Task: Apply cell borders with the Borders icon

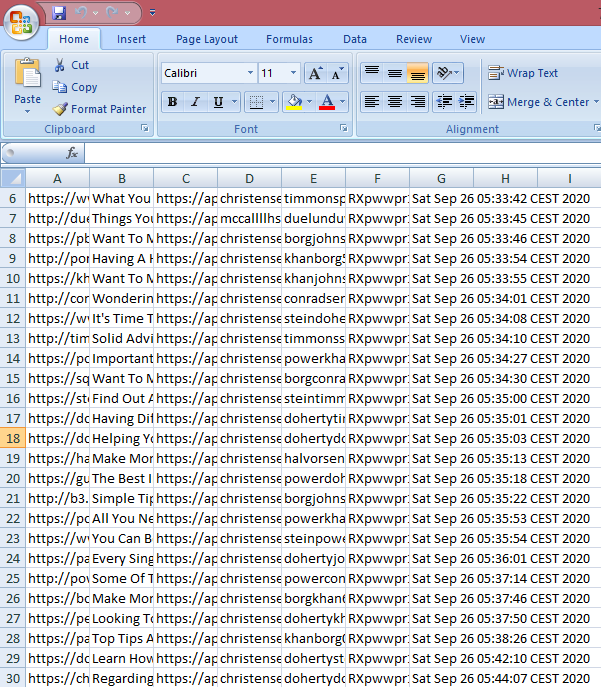Action: click(256, 102)
